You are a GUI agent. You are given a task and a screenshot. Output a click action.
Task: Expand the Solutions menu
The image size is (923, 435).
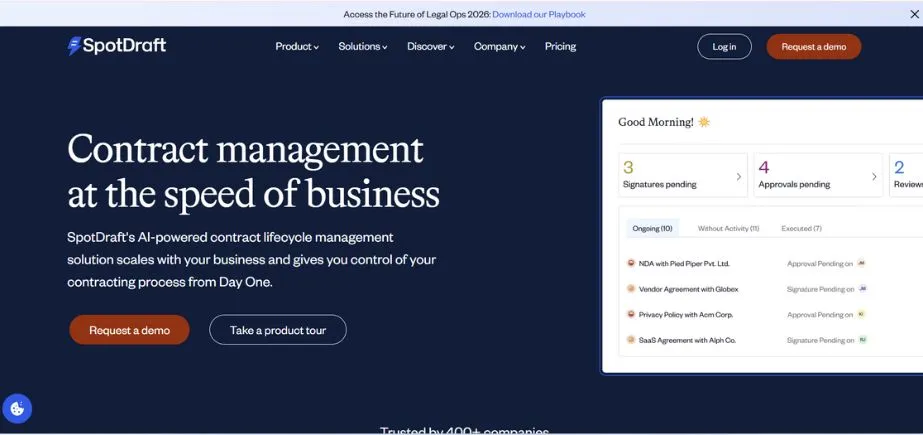(363, 47)
